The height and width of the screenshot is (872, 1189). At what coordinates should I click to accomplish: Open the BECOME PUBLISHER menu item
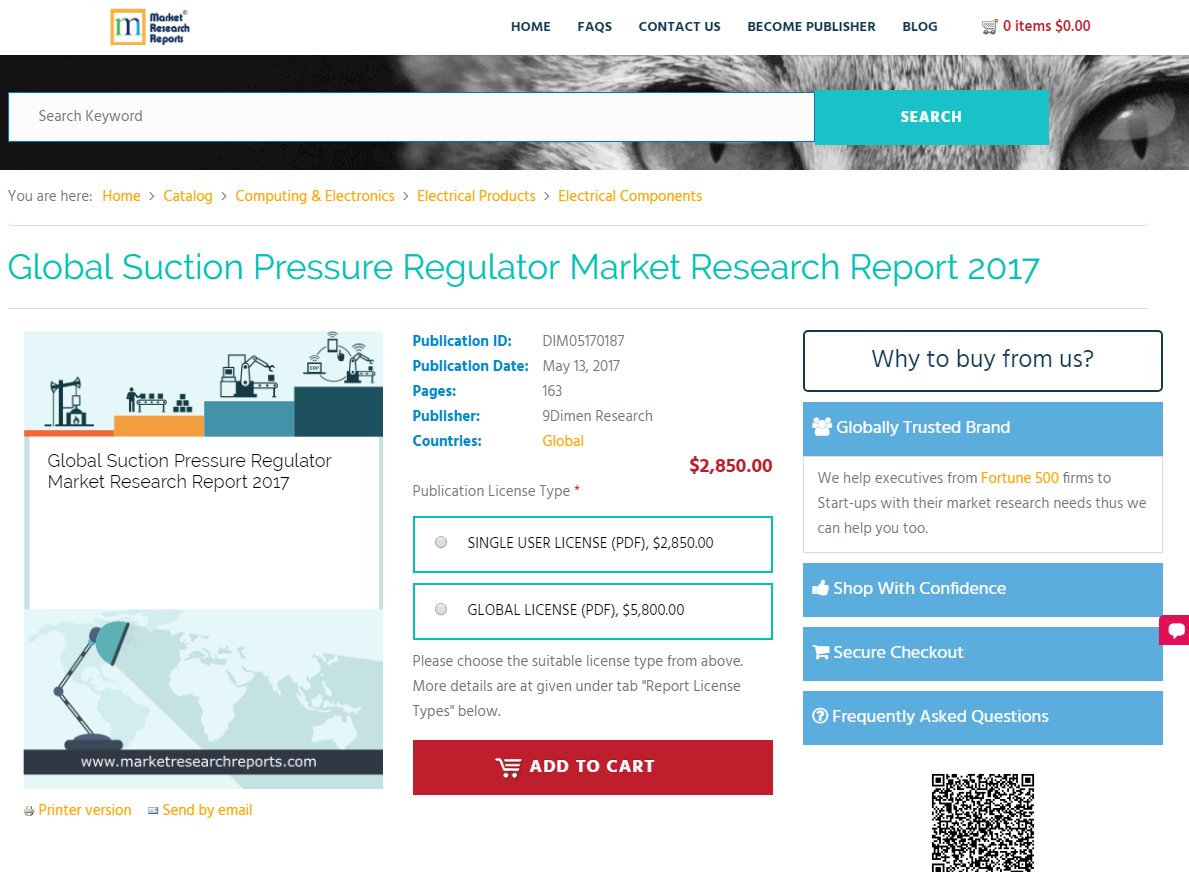pyautogui.click(x=811, y=27)
